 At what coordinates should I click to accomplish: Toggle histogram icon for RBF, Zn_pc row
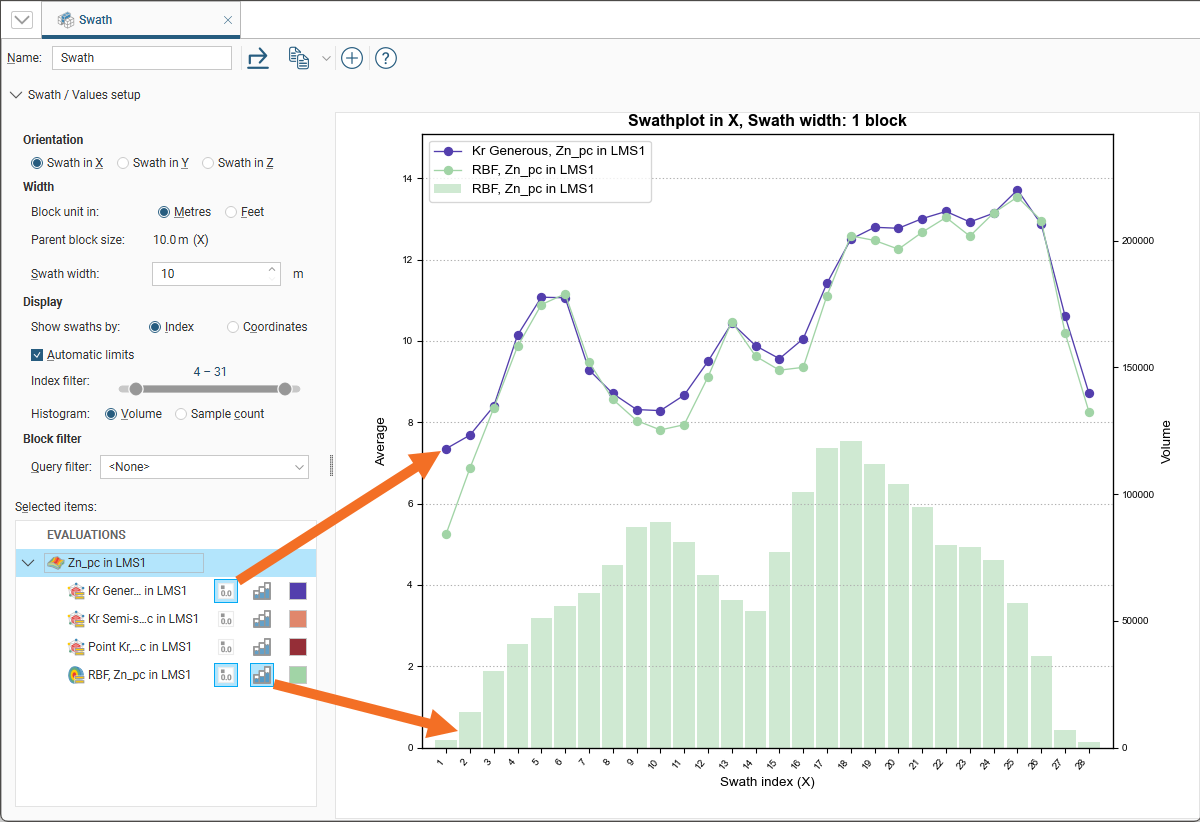tap(262, 675)
